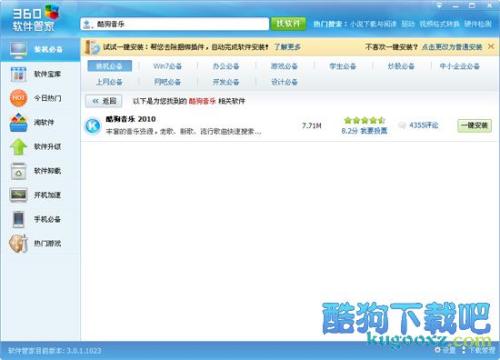Viewport: 500px width, 360px height.
Task: Select the 炒股必备 category tab
Action: click(401, 66)
